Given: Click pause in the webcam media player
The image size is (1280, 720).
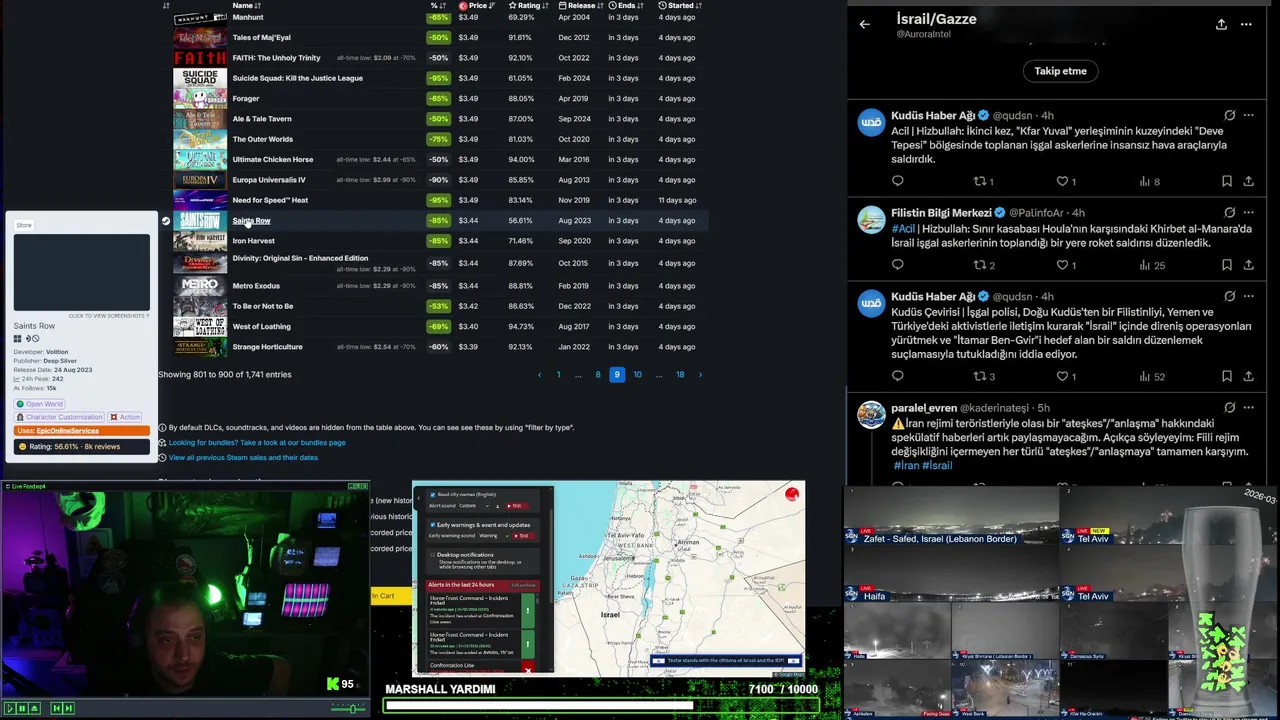Looking at the screenshot, I should click(22, 708).
